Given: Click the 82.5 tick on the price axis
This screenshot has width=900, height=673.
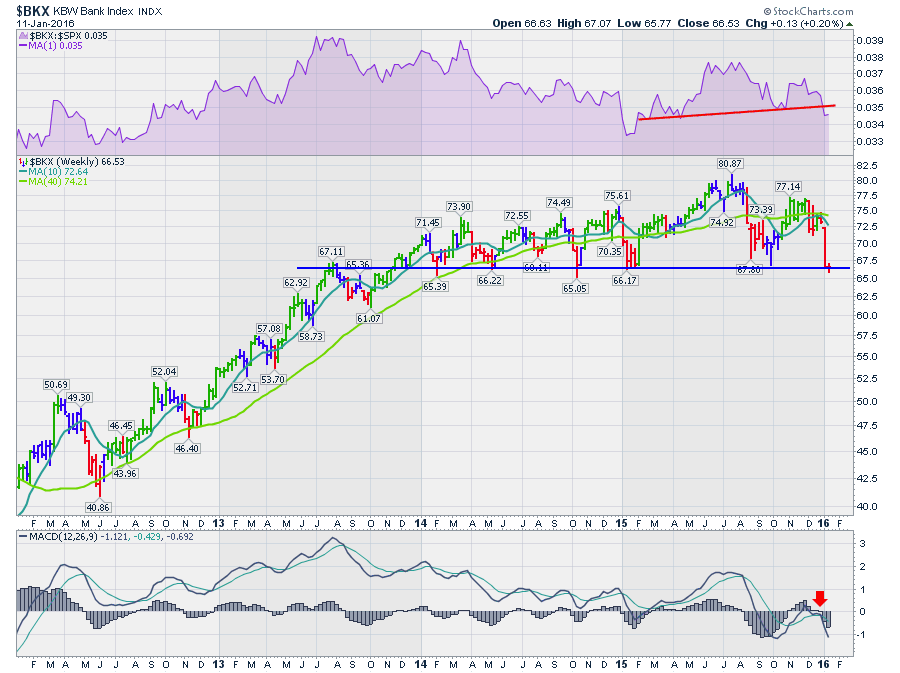Looking at the screenshot, I should 867,166.
